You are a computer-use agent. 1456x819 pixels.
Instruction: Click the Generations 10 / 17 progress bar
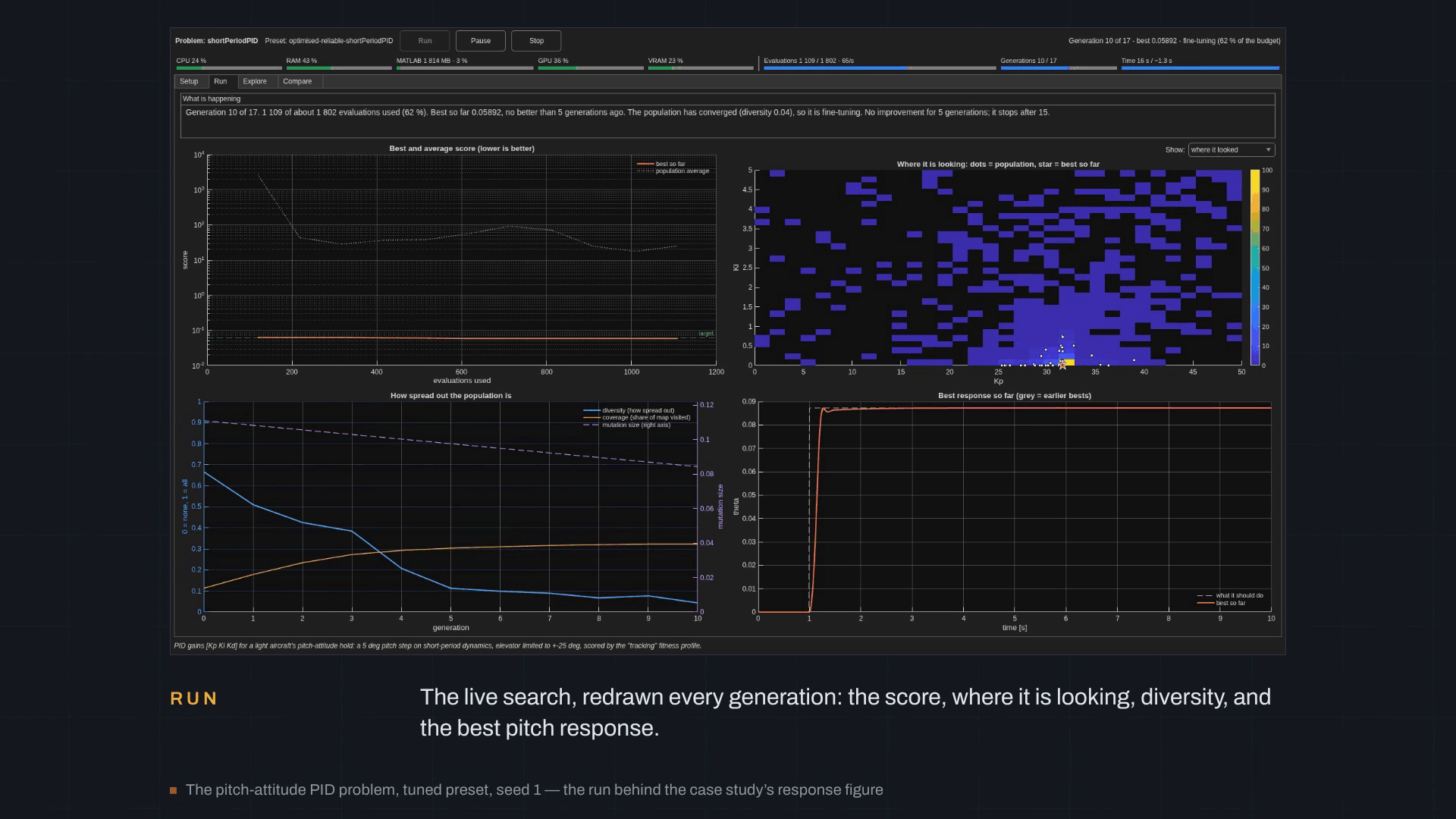[1059, 68]
